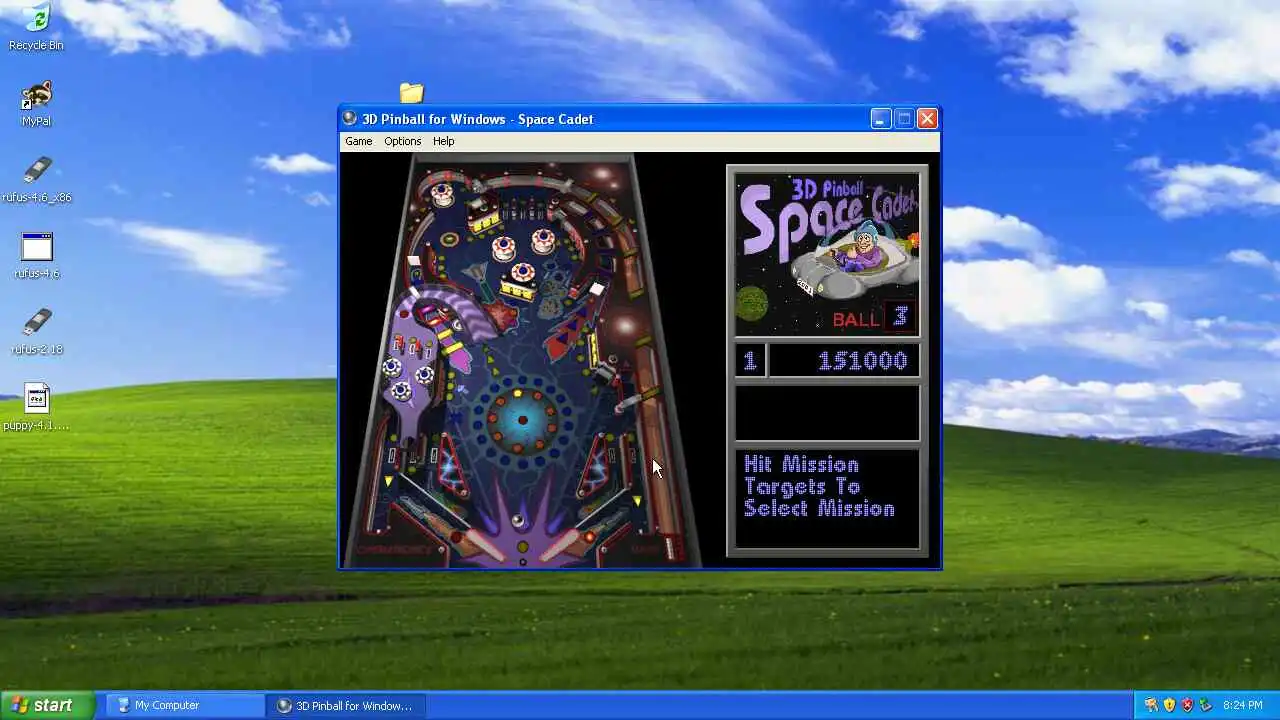
Task: Click the score value 151000
Action: coord(863,360)
